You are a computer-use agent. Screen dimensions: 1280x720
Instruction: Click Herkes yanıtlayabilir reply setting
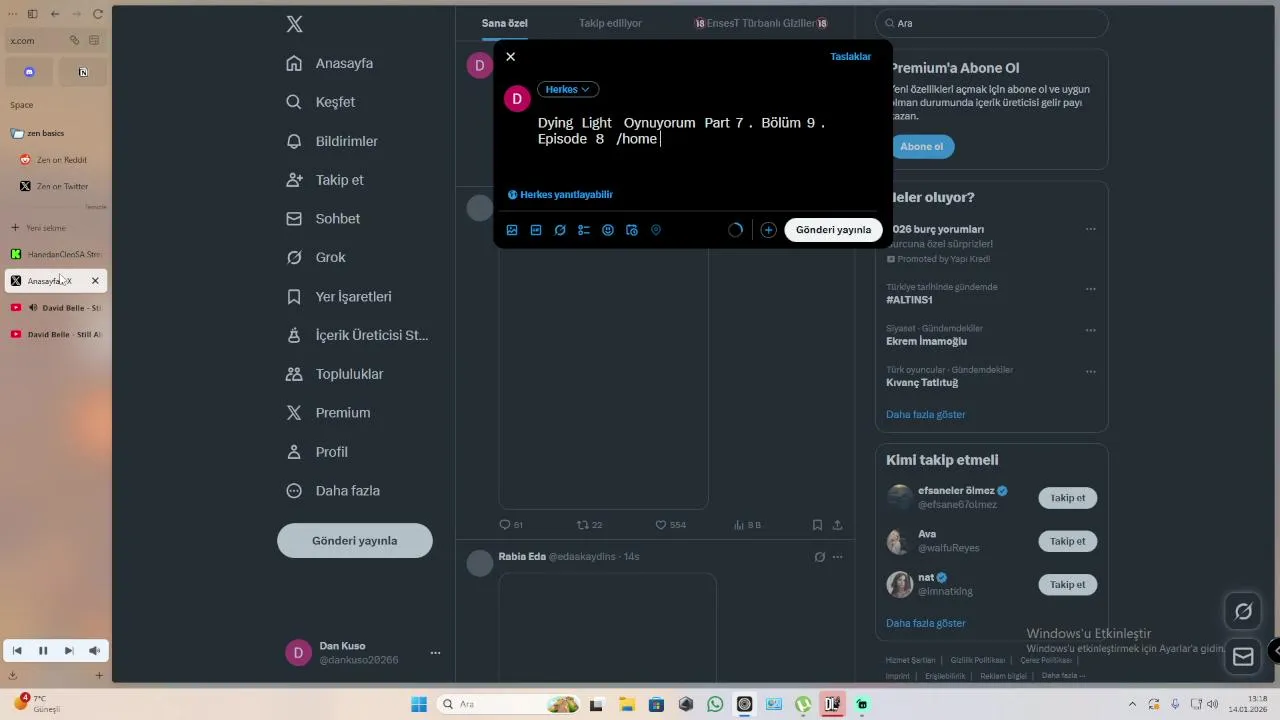click(x=560, y=195)
